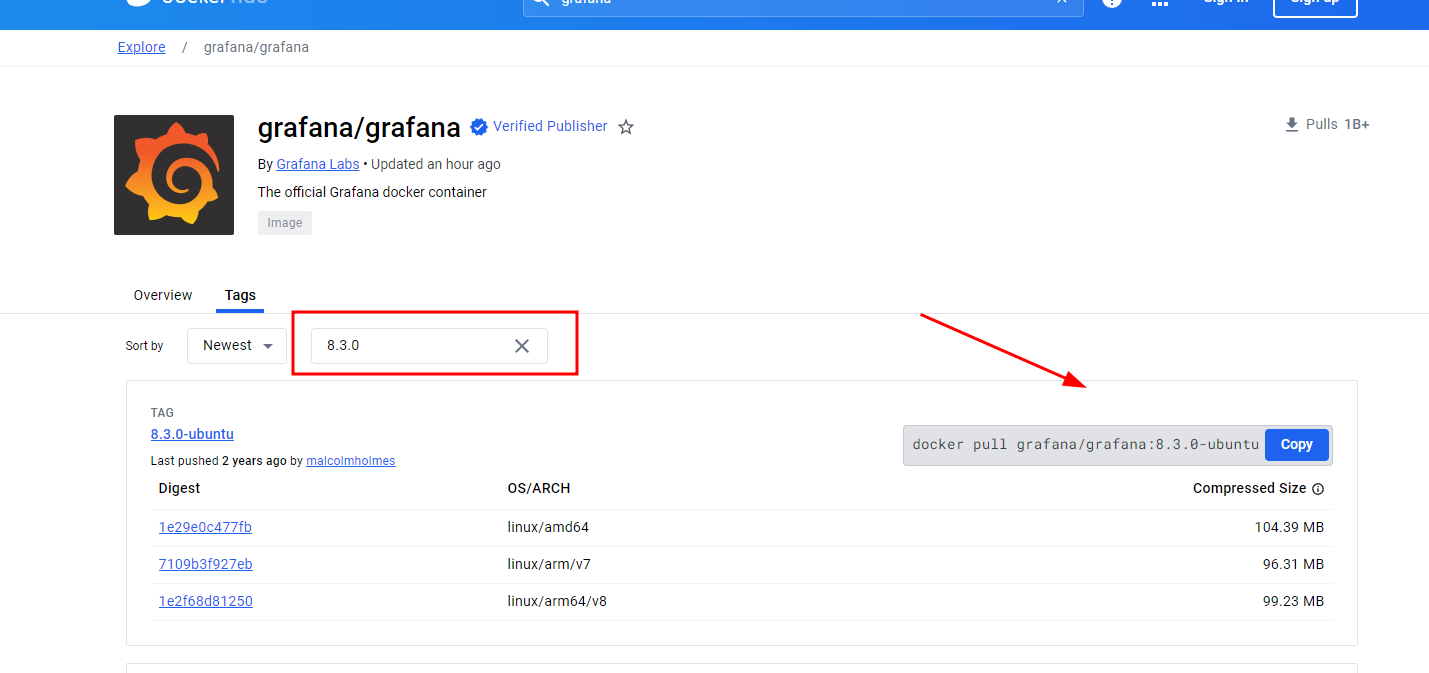Select the Tags tab

click(x=240, y=295)
